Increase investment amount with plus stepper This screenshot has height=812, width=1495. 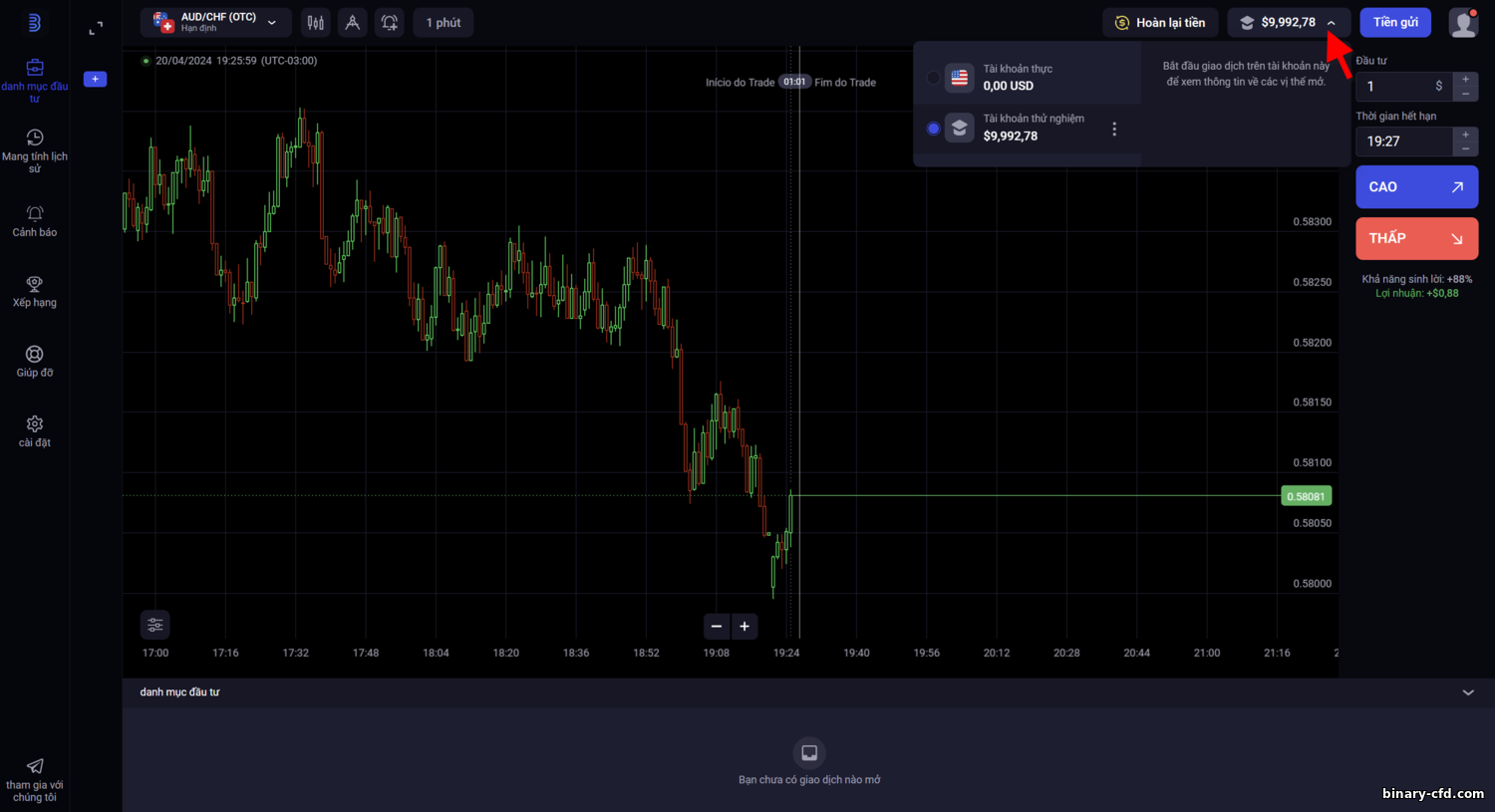pyautogui.click(x=1465, y=80)
